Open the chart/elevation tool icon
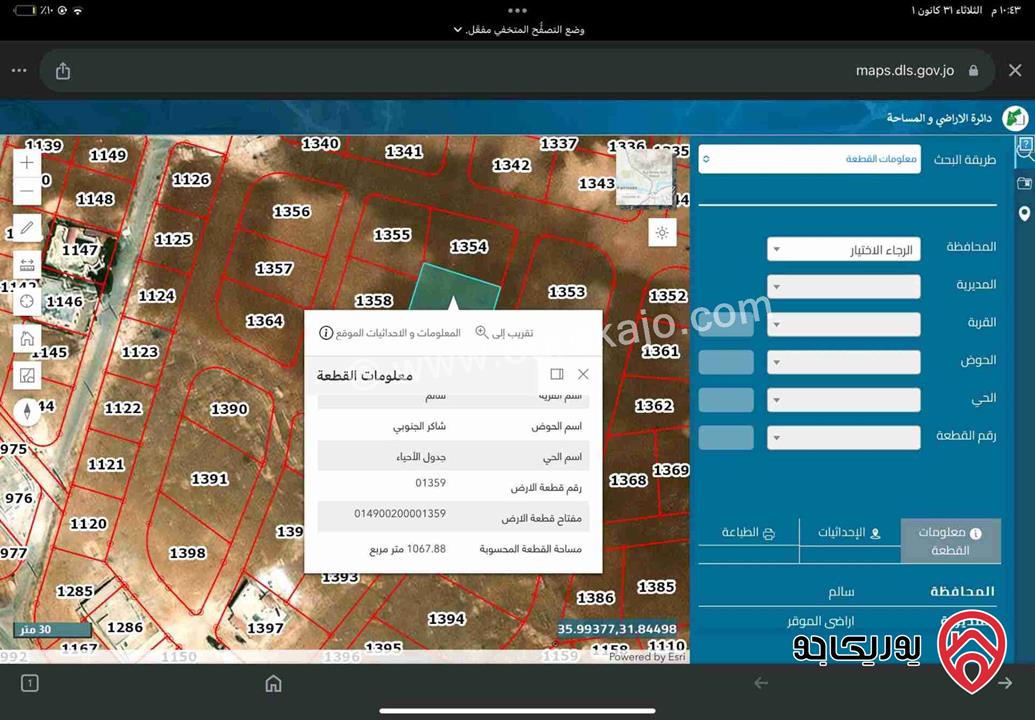The height and width of the screenshot is (720, 1035). (x=27, y=376)
